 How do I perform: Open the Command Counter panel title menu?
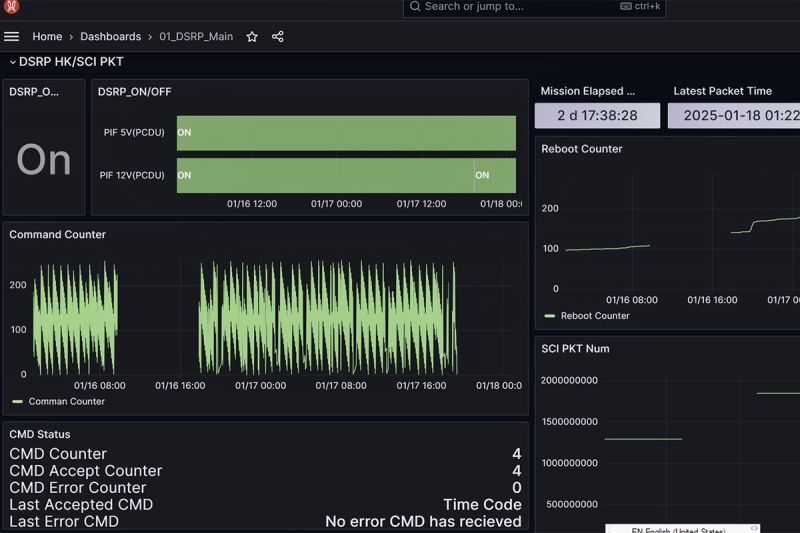pos(57,235)
